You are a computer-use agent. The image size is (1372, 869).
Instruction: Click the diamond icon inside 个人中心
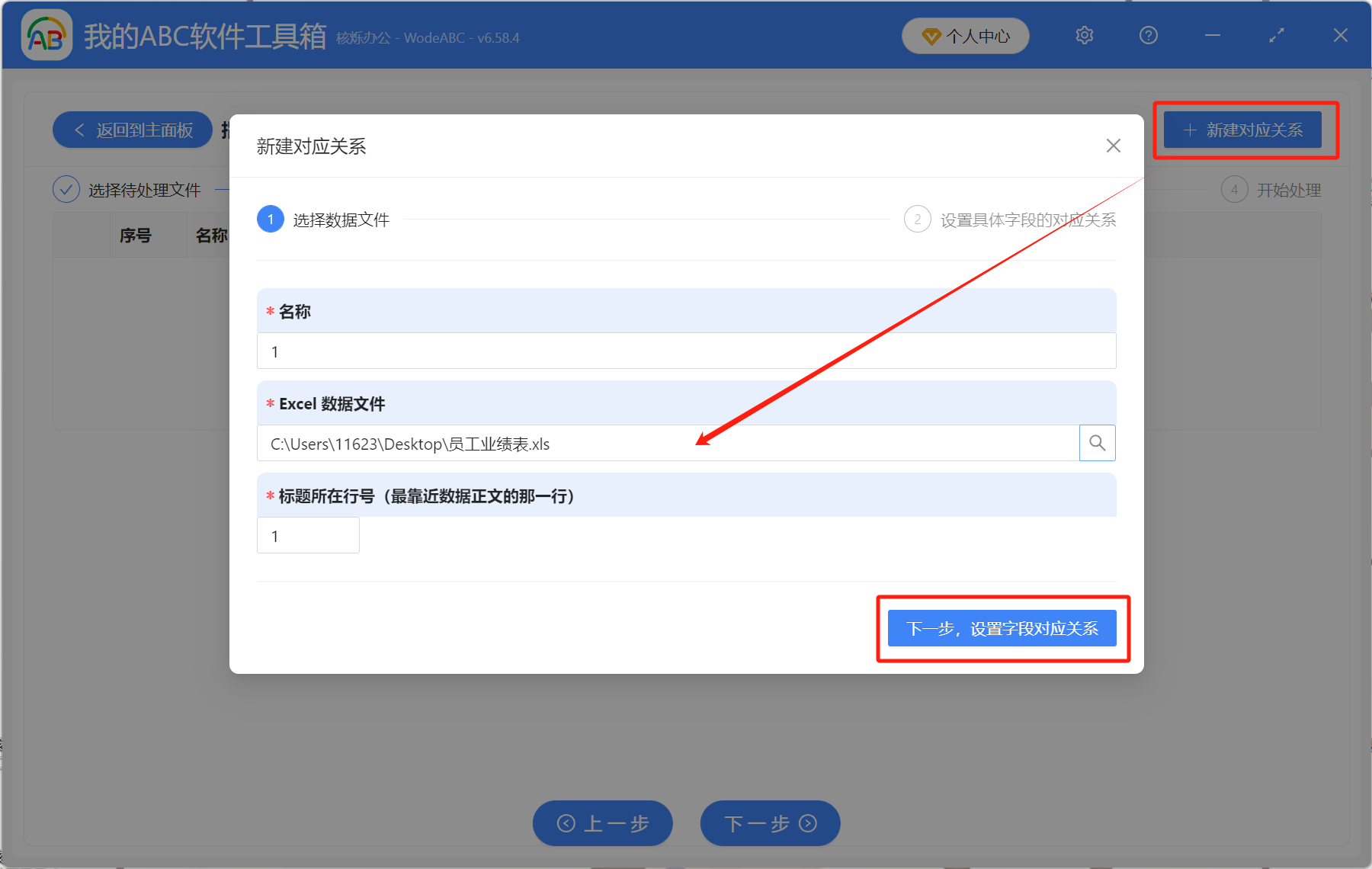pyautogui.click(x=931, y=36)
